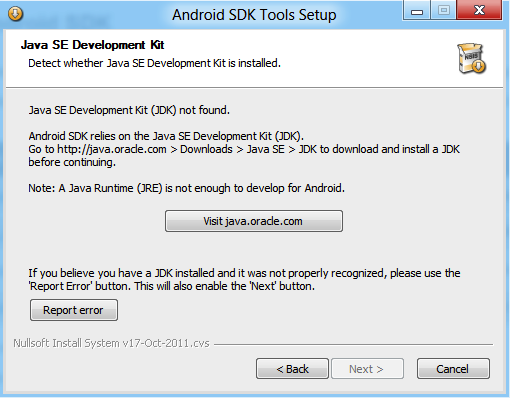The width and height of the screenshot is (510, 398).
Task: Click the NSIS package box icon
Action: coord(471,59)
